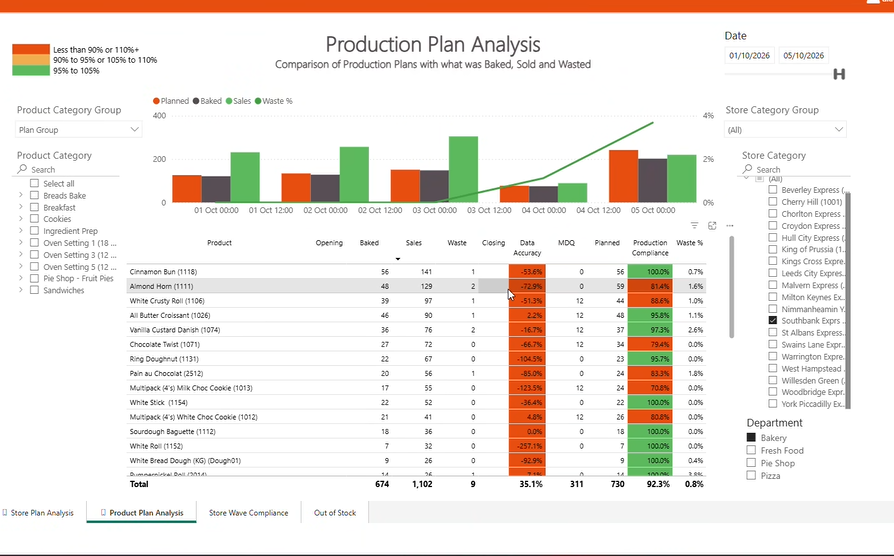Click the Store Plan Analysis tab icon
Viewport: 894px width, 556px height.
click(5, 513)
